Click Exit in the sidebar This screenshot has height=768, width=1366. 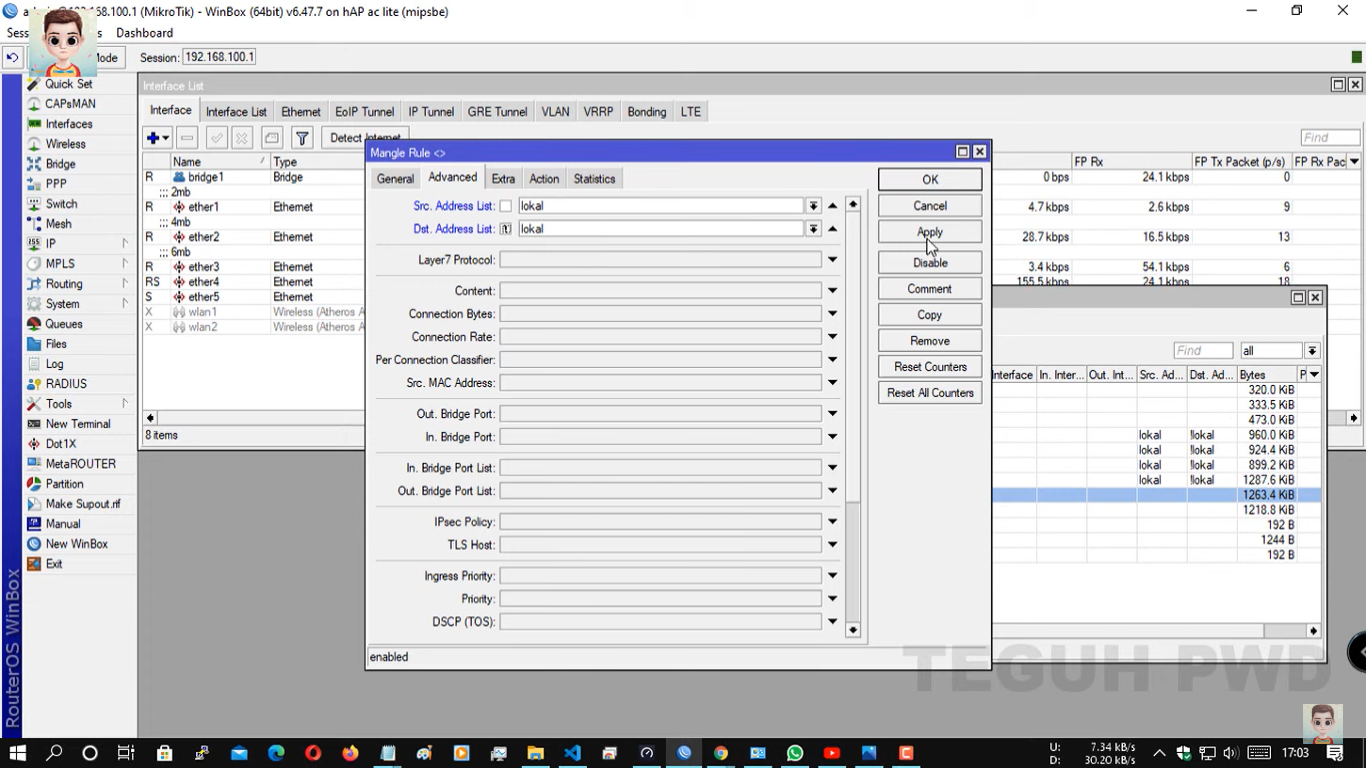pyautogui.click(x=53, y=564)
